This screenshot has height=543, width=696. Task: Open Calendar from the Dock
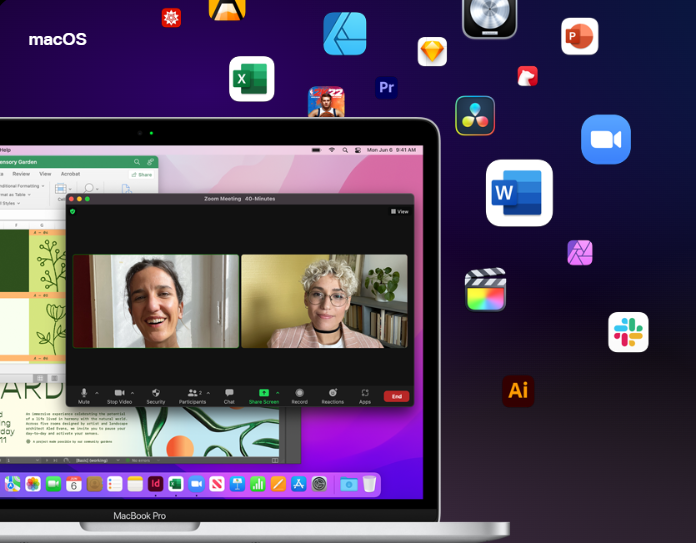pyautogui.click(x=74, y=484)
